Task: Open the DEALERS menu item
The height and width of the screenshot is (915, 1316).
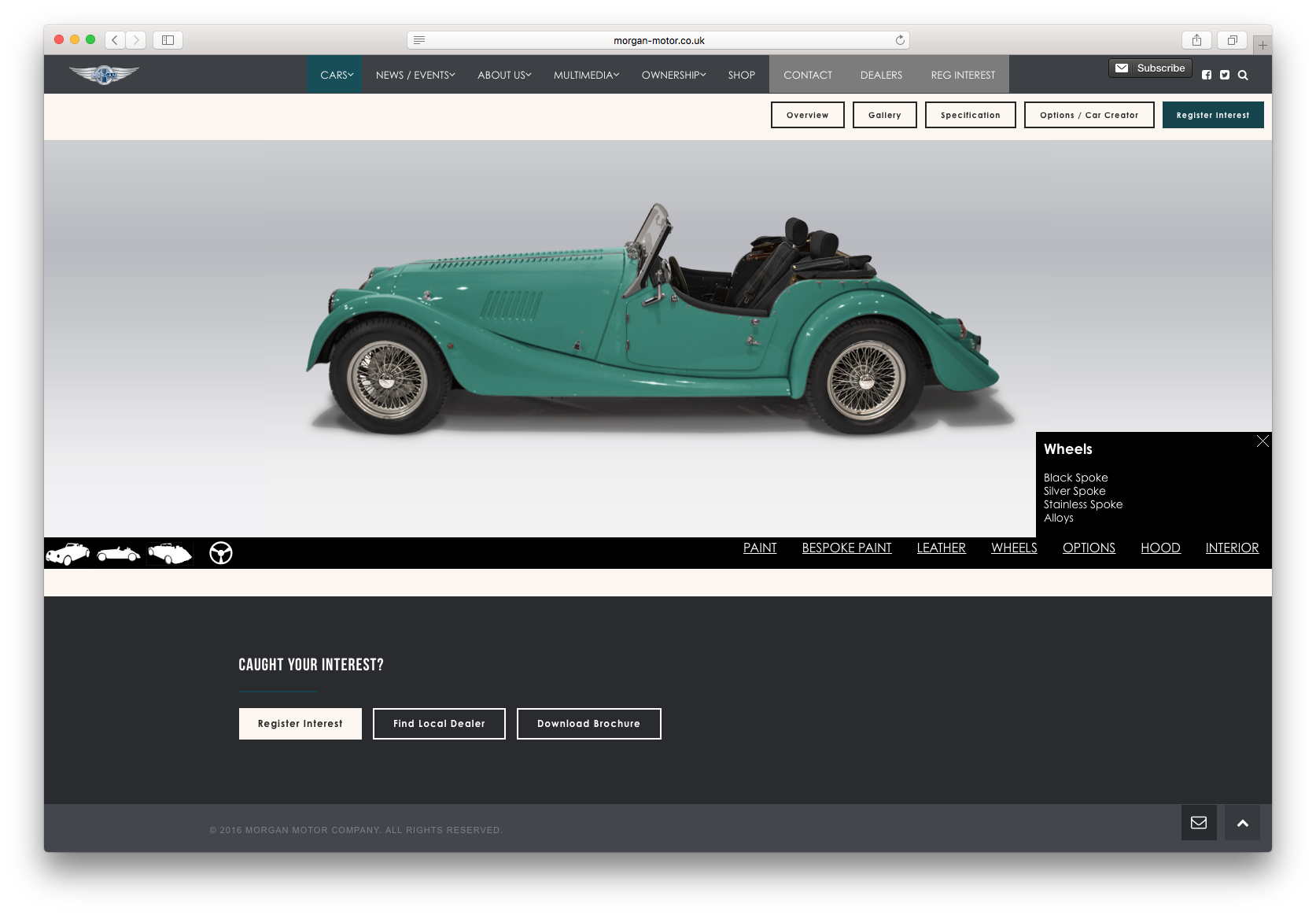Action: tap(881, 75)
